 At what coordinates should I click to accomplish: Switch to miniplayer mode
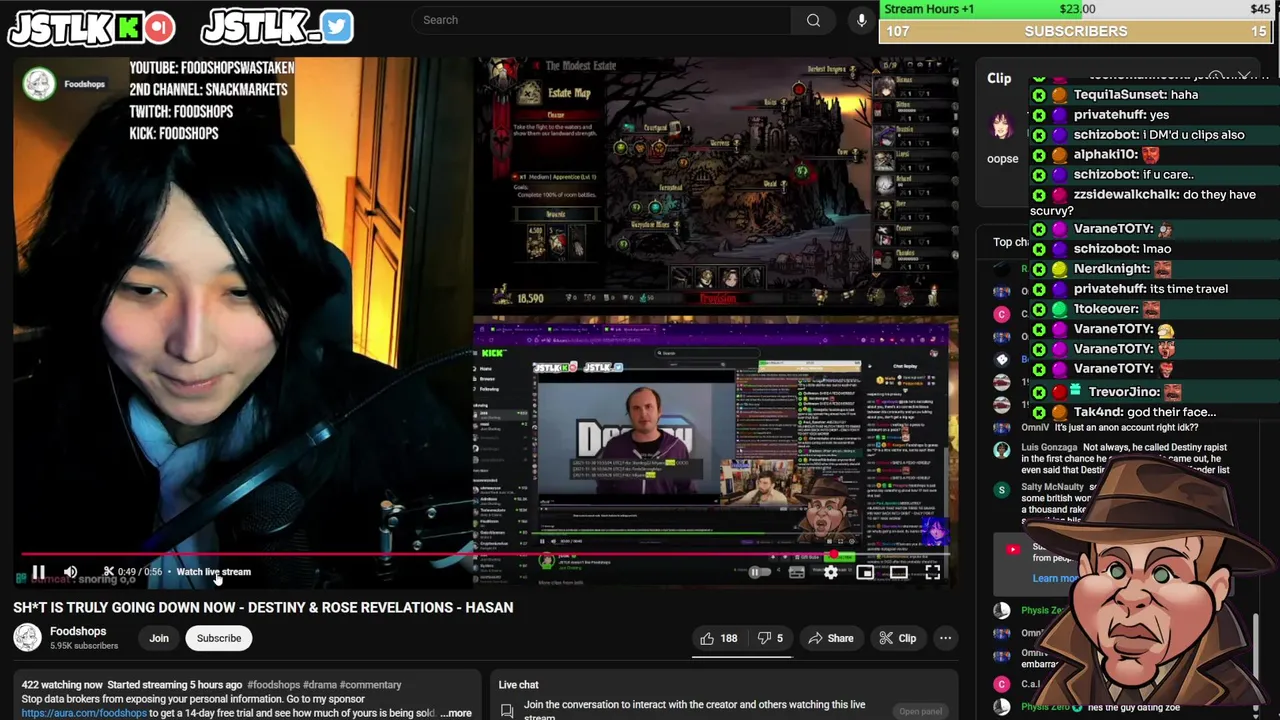[x=865, y=572]
